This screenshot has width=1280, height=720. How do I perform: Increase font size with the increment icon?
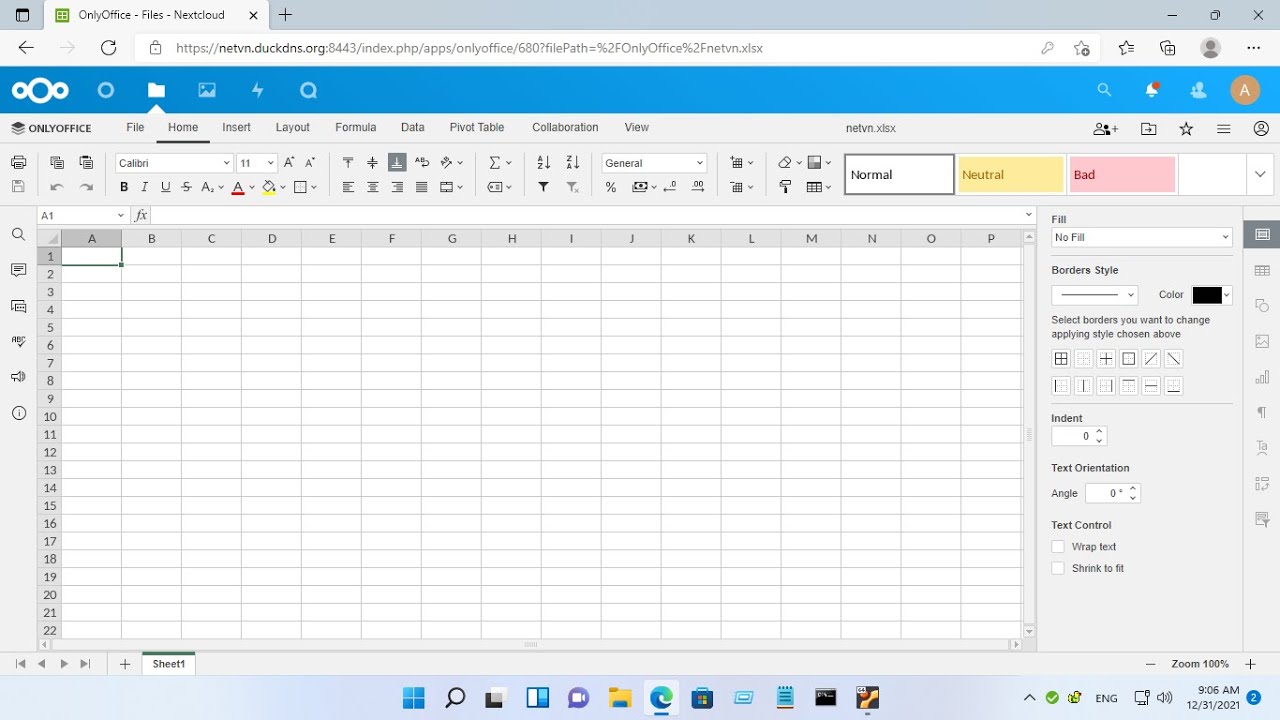[289, 162]
